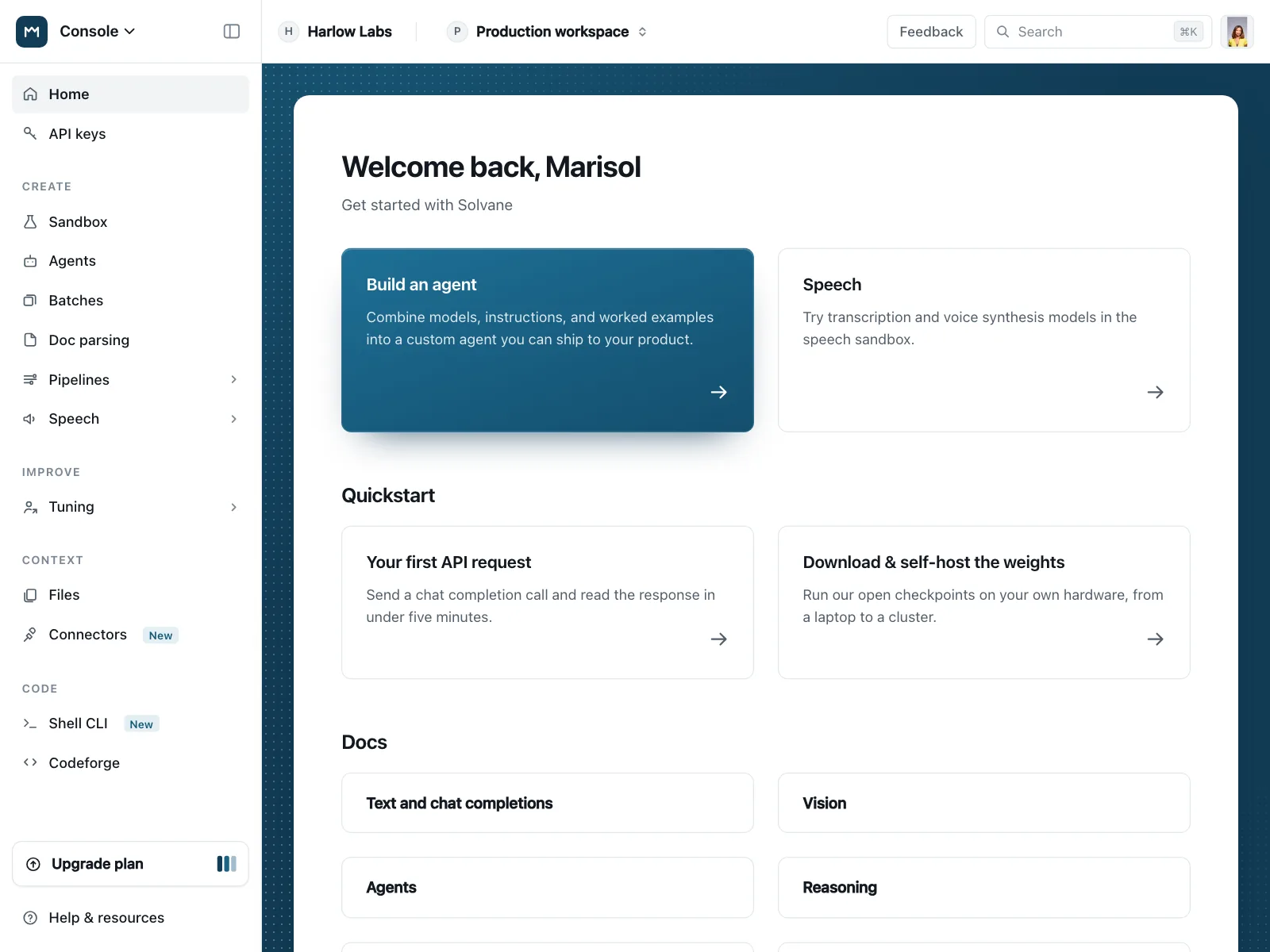Open Help & resources
Screen dimensions: 1270x952
(130, 918)
